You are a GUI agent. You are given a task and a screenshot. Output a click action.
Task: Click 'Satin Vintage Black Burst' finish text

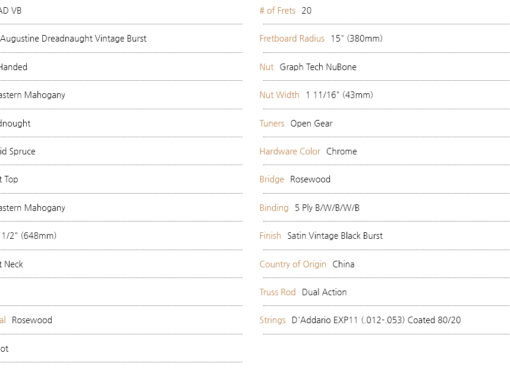(335, 236)
